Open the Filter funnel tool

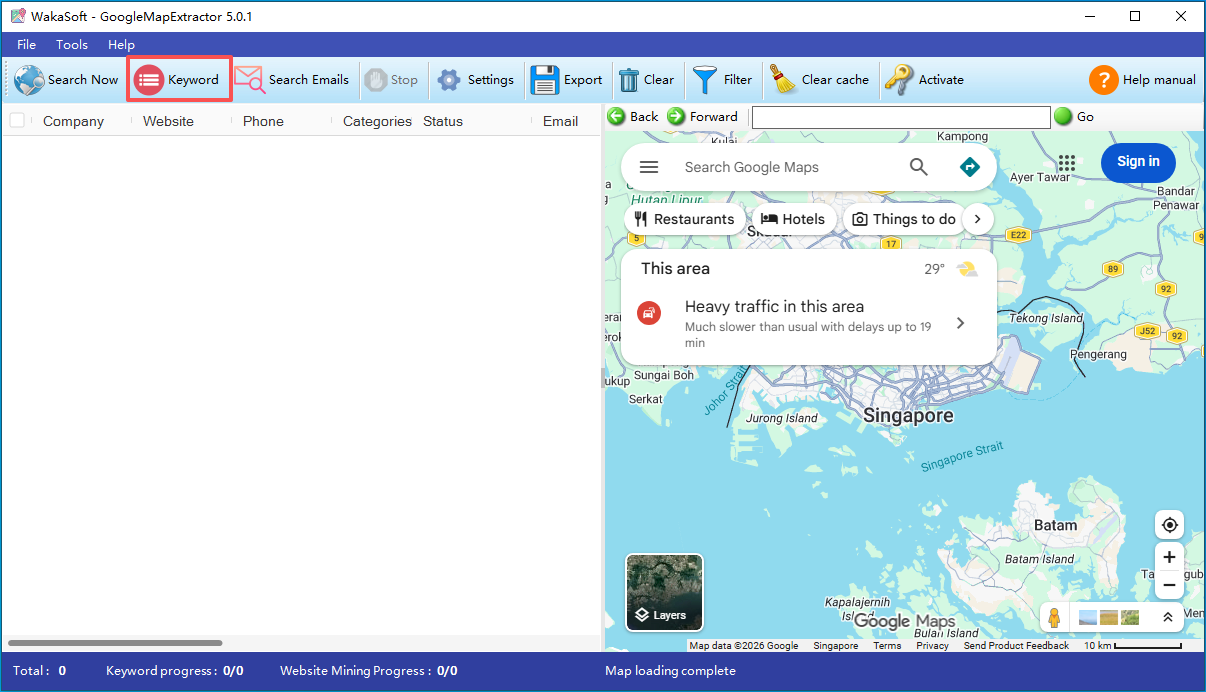coord(705,80)
